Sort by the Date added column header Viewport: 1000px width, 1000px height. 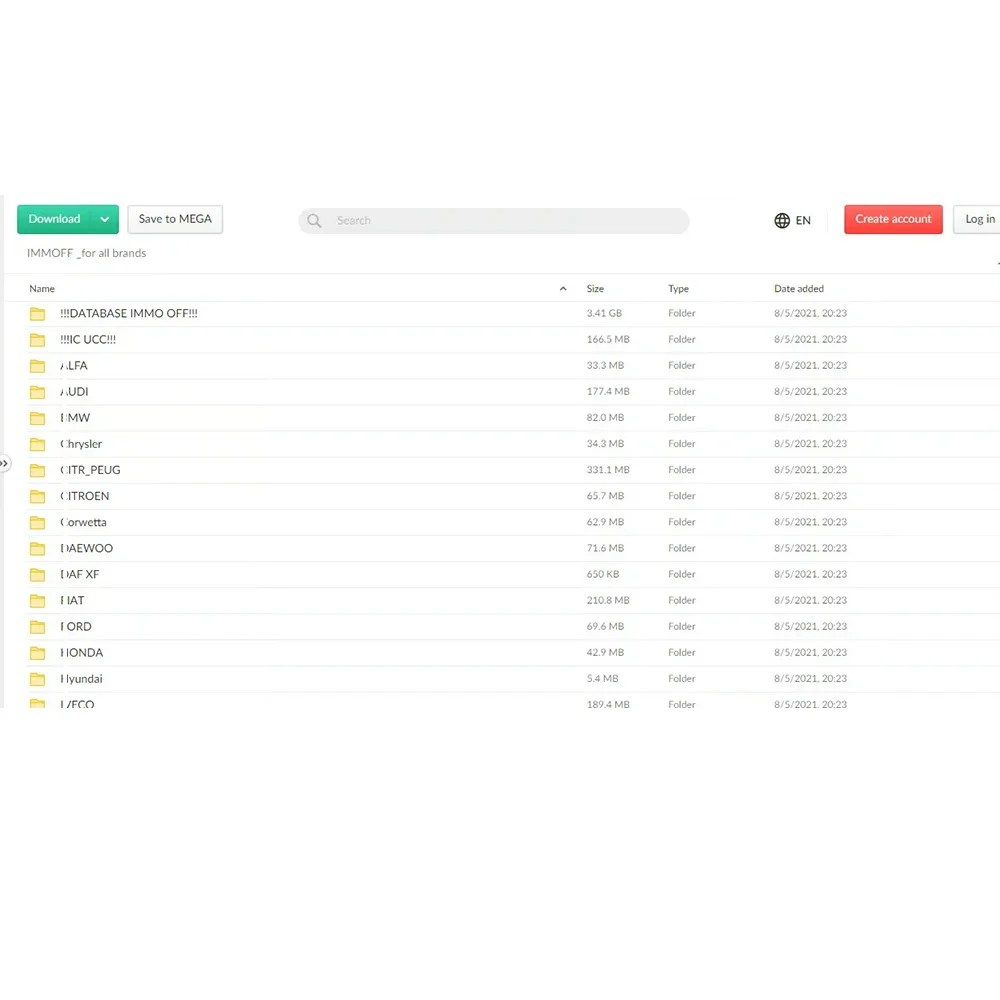(799, 289)
